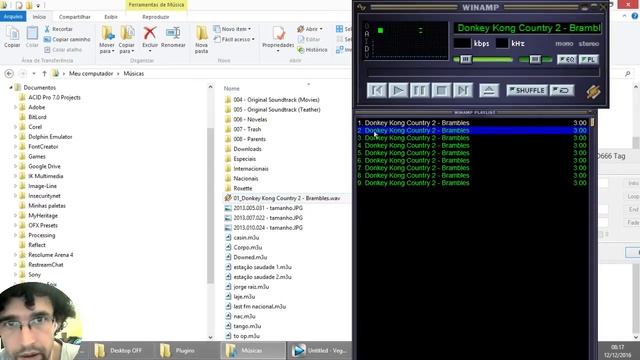Viewport: 640px width, 360px height.
Task: Select playlist entry 5 Brambles
Action: pos(472,153)
